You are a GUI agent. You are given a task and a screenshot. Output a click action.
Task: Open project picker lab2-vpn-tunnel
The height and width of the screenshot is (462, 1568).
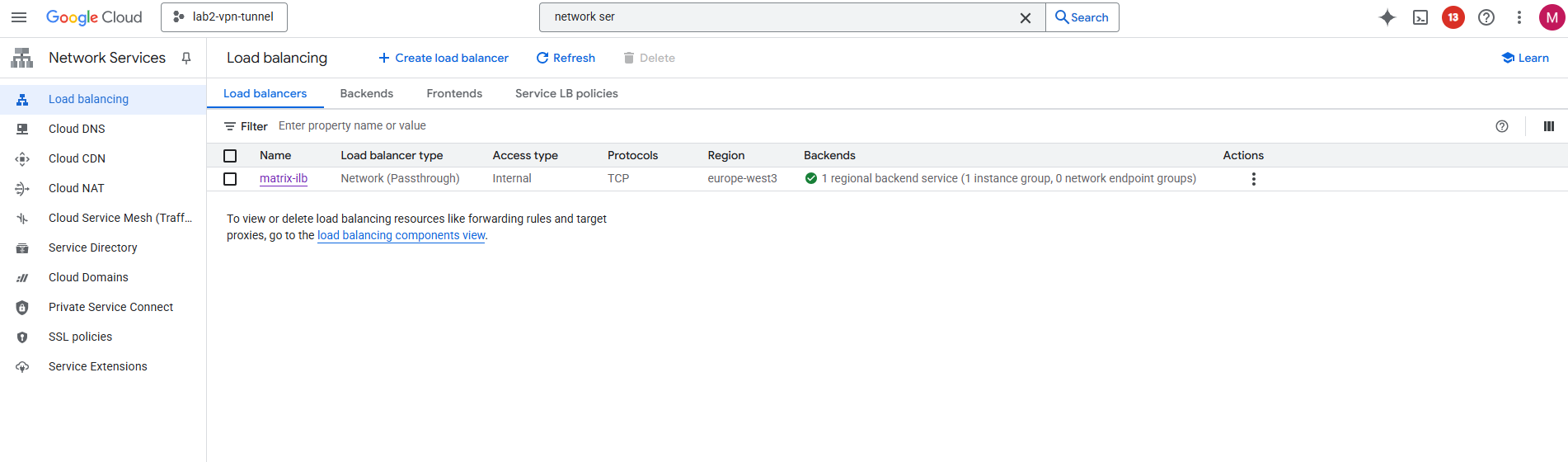[x=224, y=17]
